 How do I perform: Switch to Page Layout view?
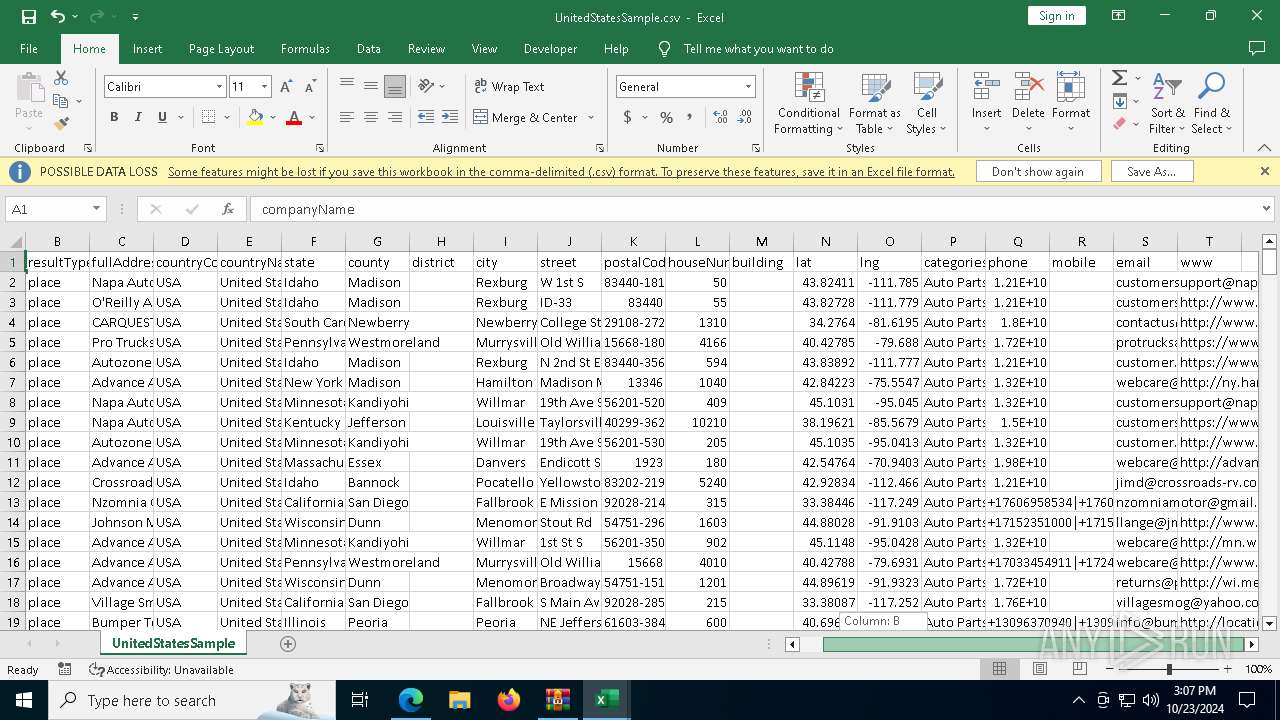[1040, 669]
